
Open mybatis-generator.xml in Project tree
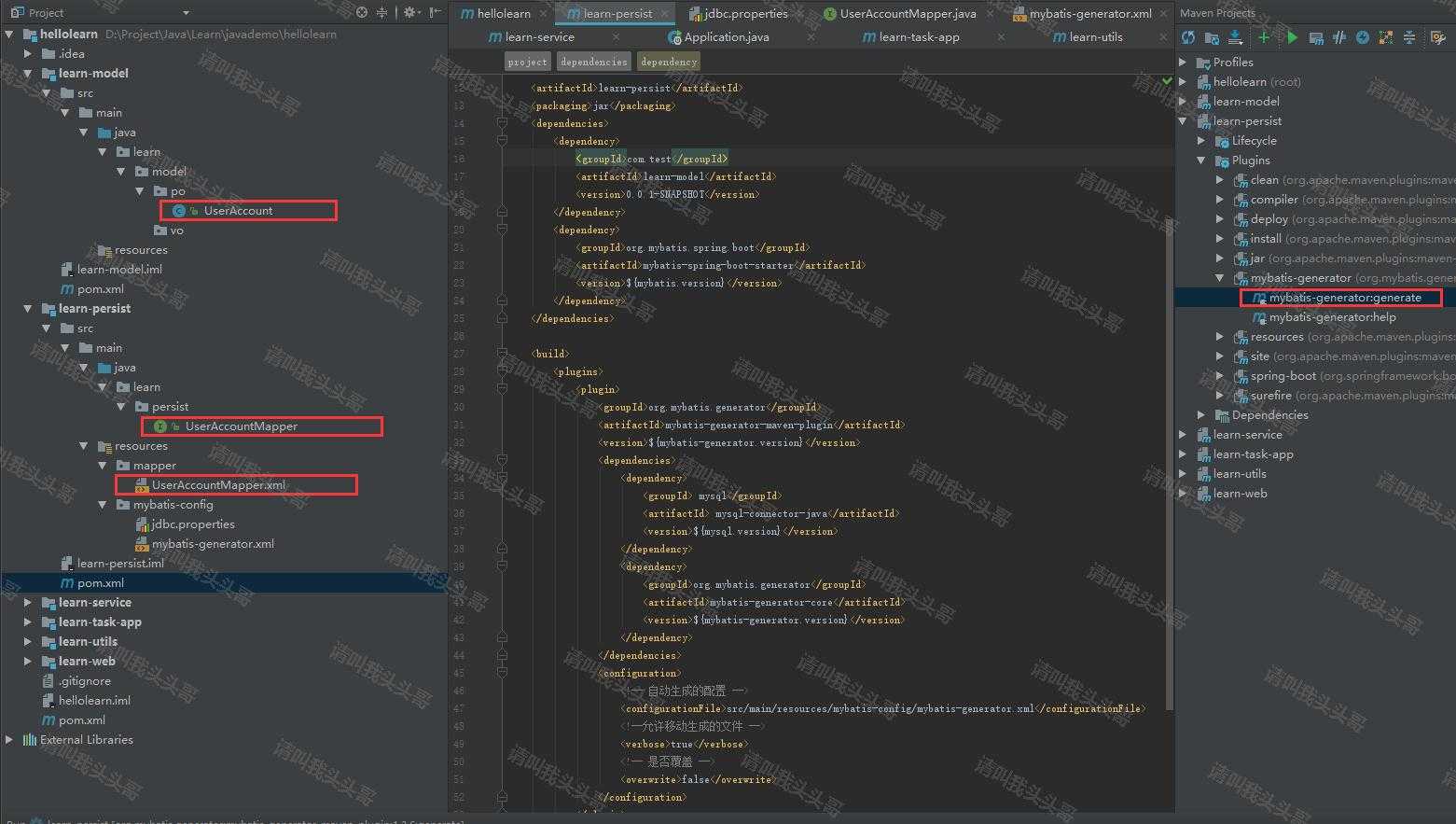click(213, 543)
